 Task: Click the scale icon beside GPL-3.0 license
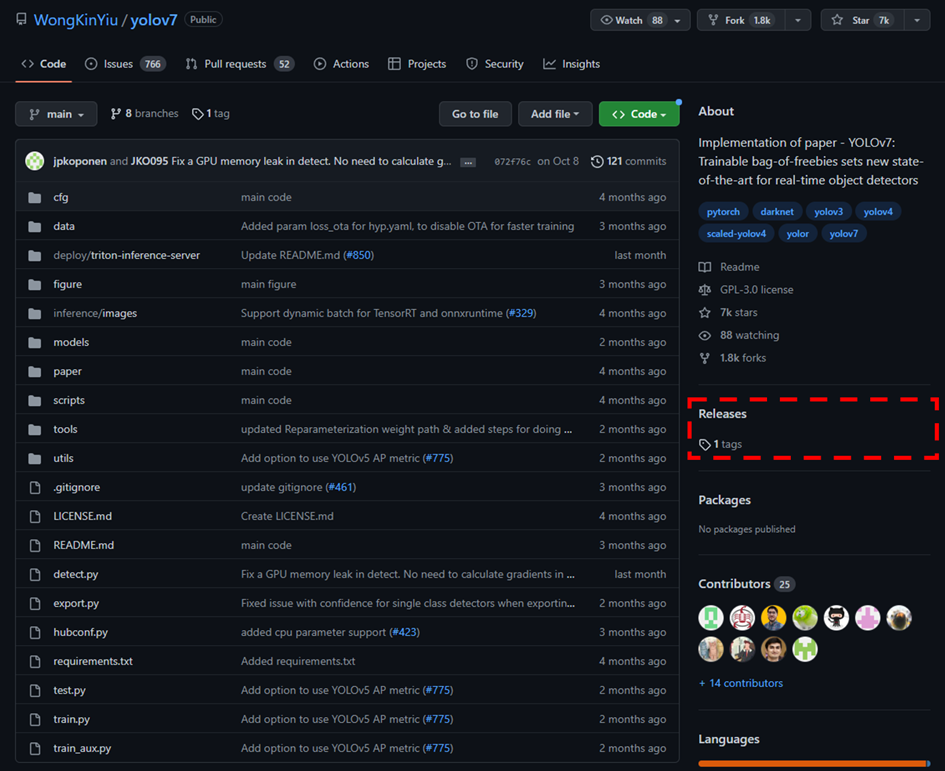705,290
